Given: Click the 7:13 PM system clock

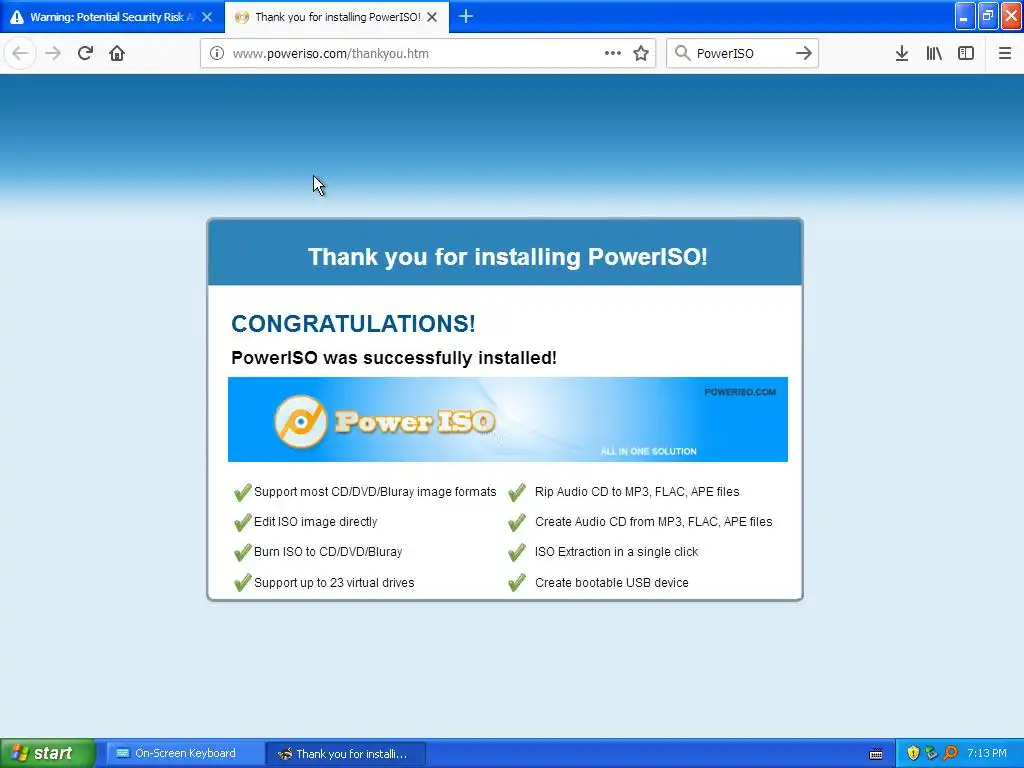Looking at the screenshot, I should [x=987, y=753].
